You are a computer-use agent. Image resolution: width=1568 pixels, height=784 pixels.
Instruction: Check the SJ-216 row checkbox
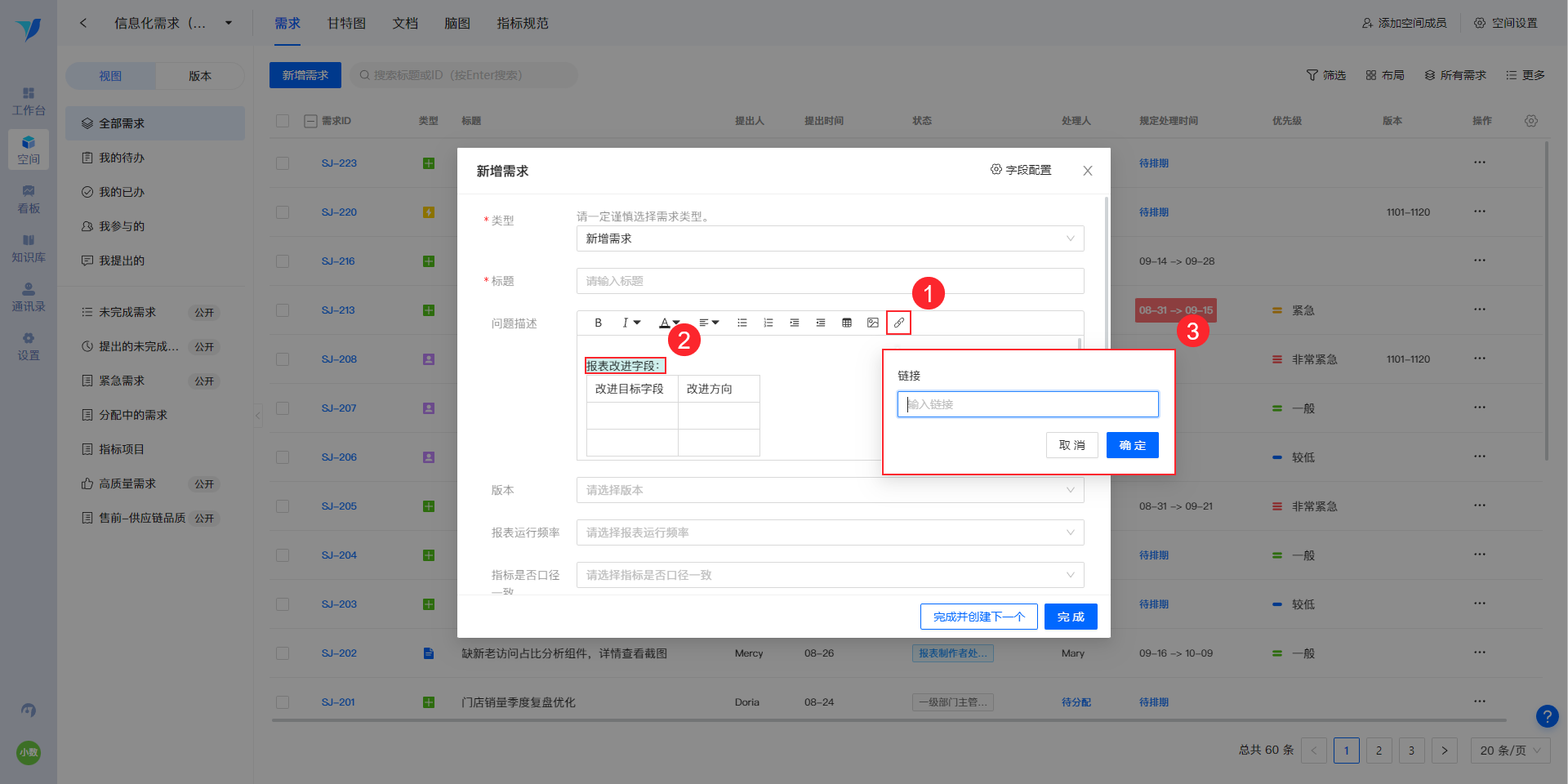click(x=283, y=261)
